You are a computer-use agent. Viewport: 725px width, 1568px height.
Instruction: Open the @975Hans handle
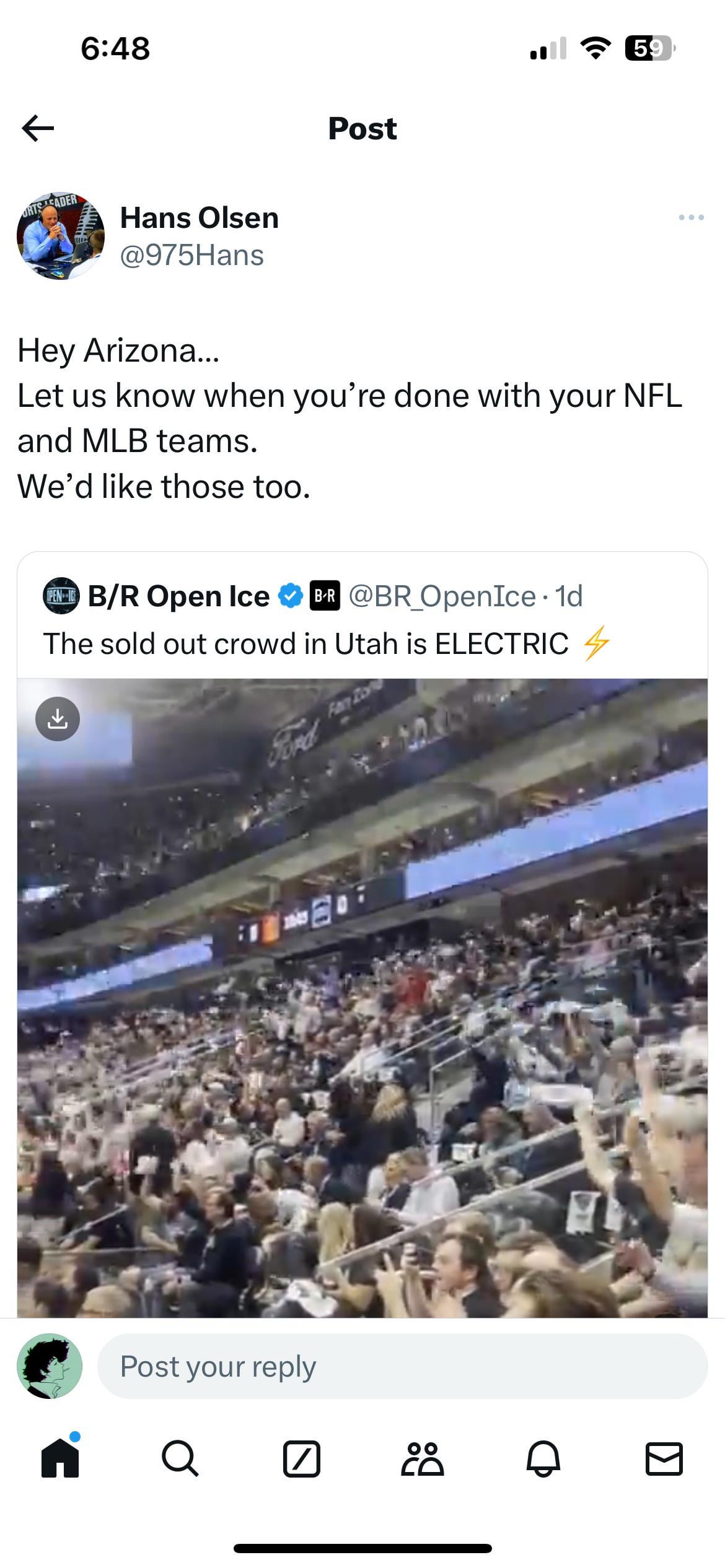tap(191, 256)
